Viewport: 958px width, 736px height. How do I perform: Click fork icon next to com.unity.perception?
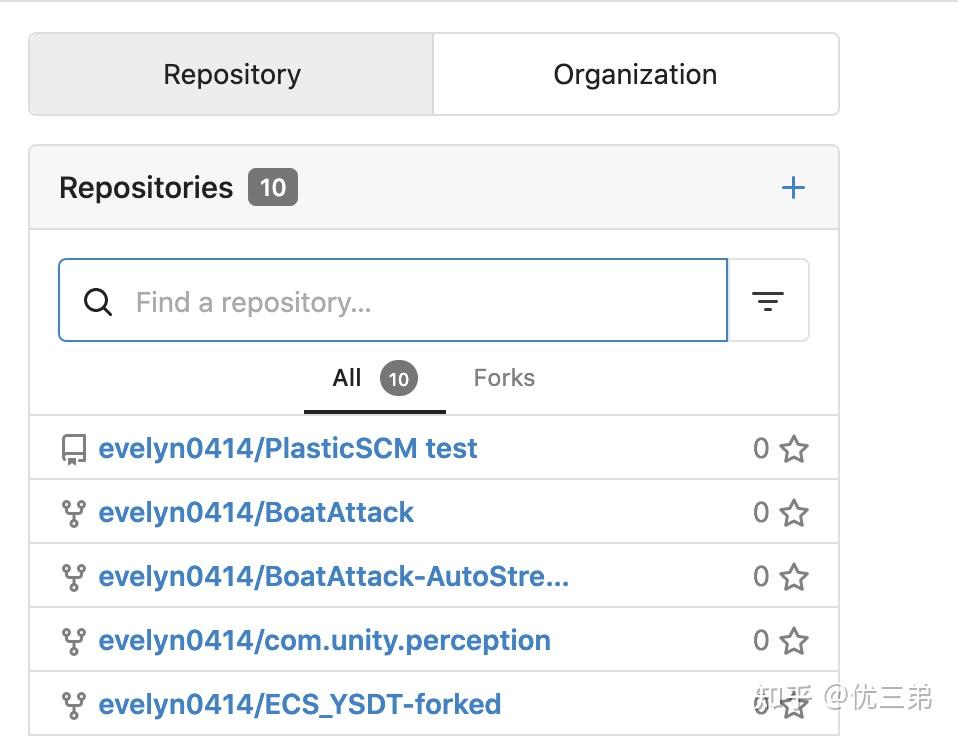74,641
